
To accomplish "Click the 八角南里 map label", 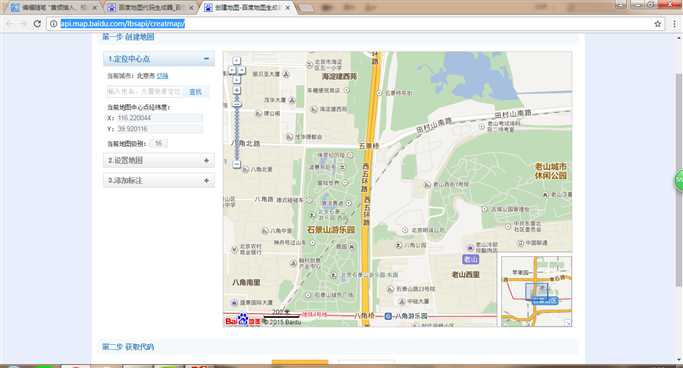I will click(246, 282).
